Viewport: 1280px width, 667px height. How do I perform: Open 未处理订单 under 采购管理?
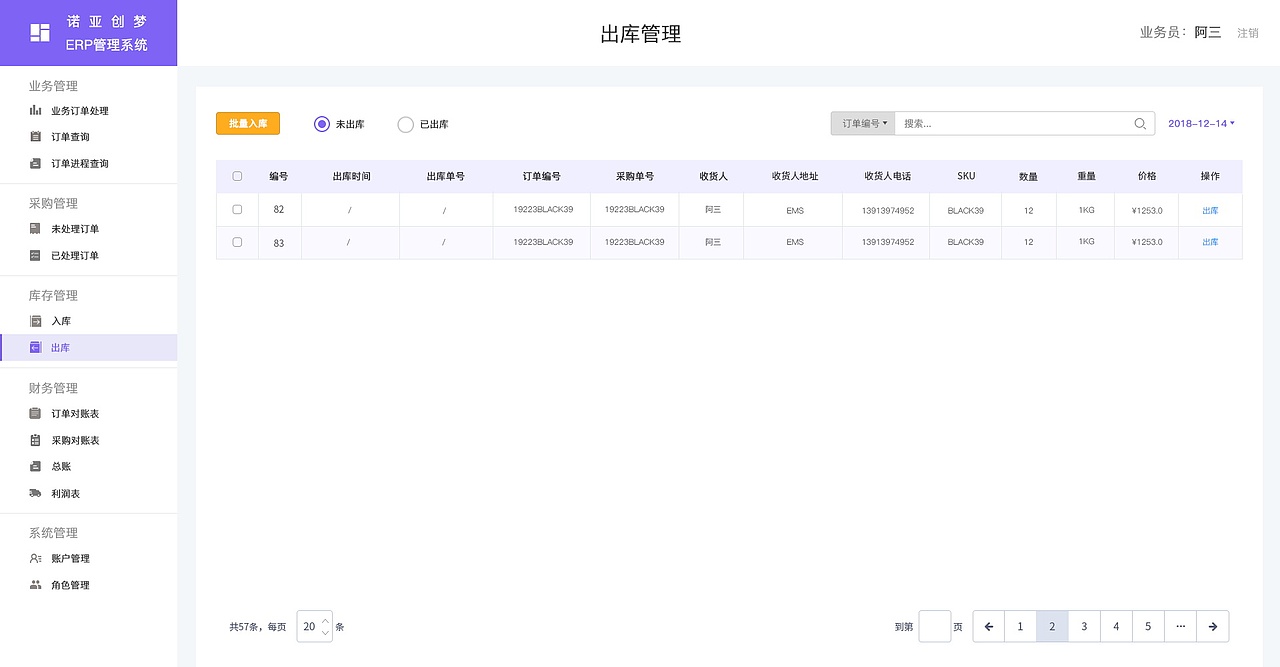[36, 228]
